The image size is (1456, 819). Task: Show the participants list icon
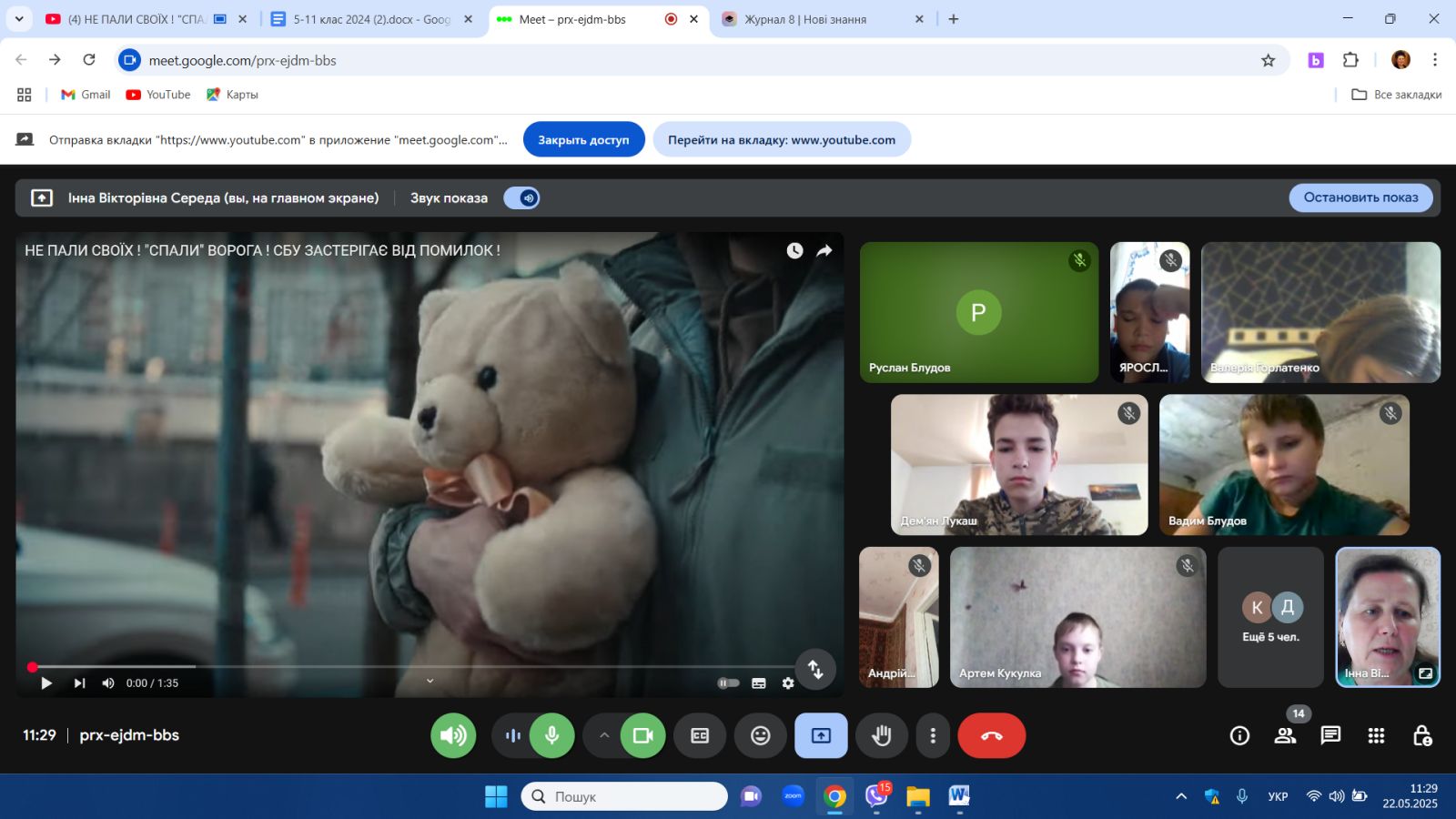point(1285,735)
